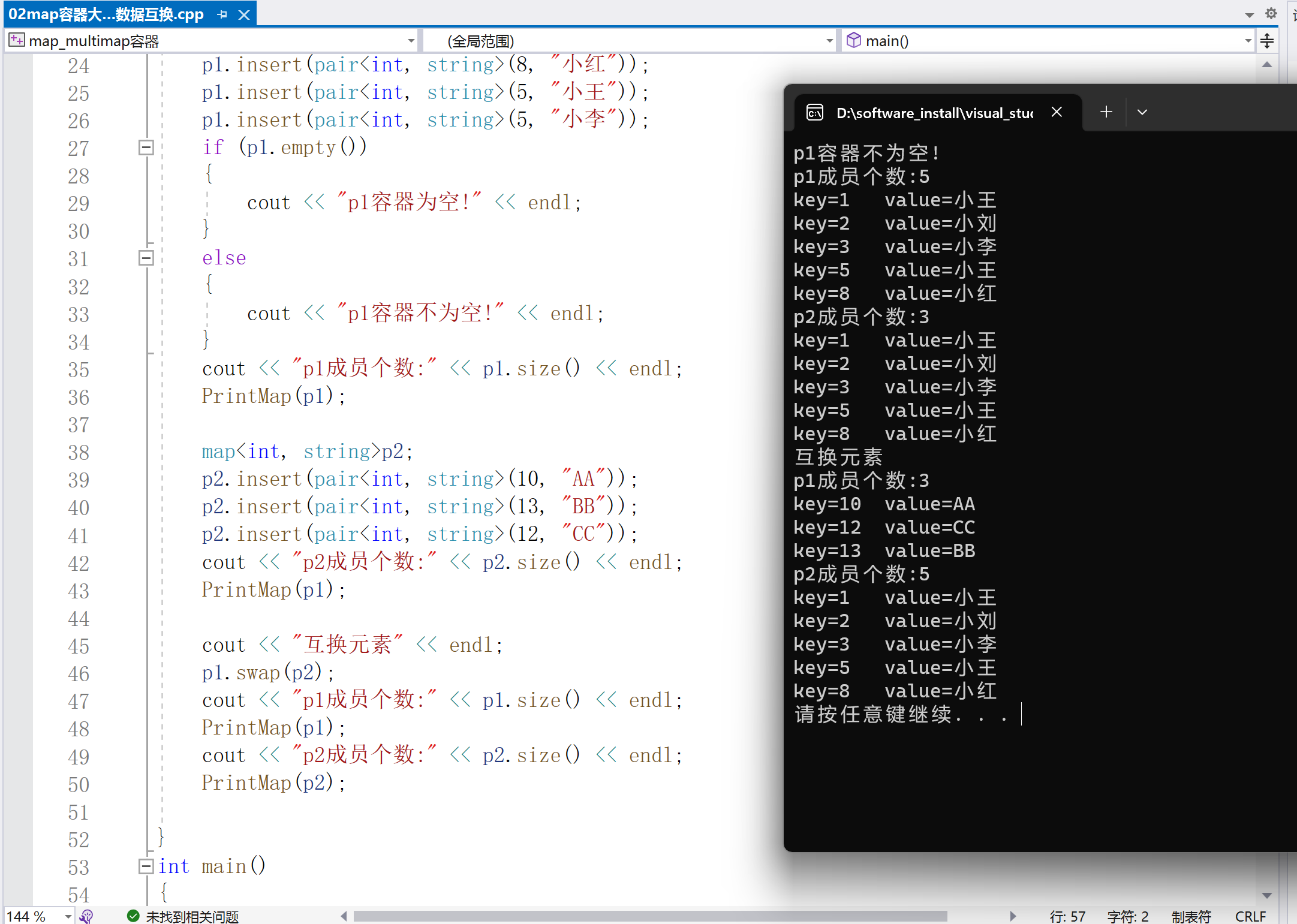
Task: Click the int main() line
Action: click(212, 866)
